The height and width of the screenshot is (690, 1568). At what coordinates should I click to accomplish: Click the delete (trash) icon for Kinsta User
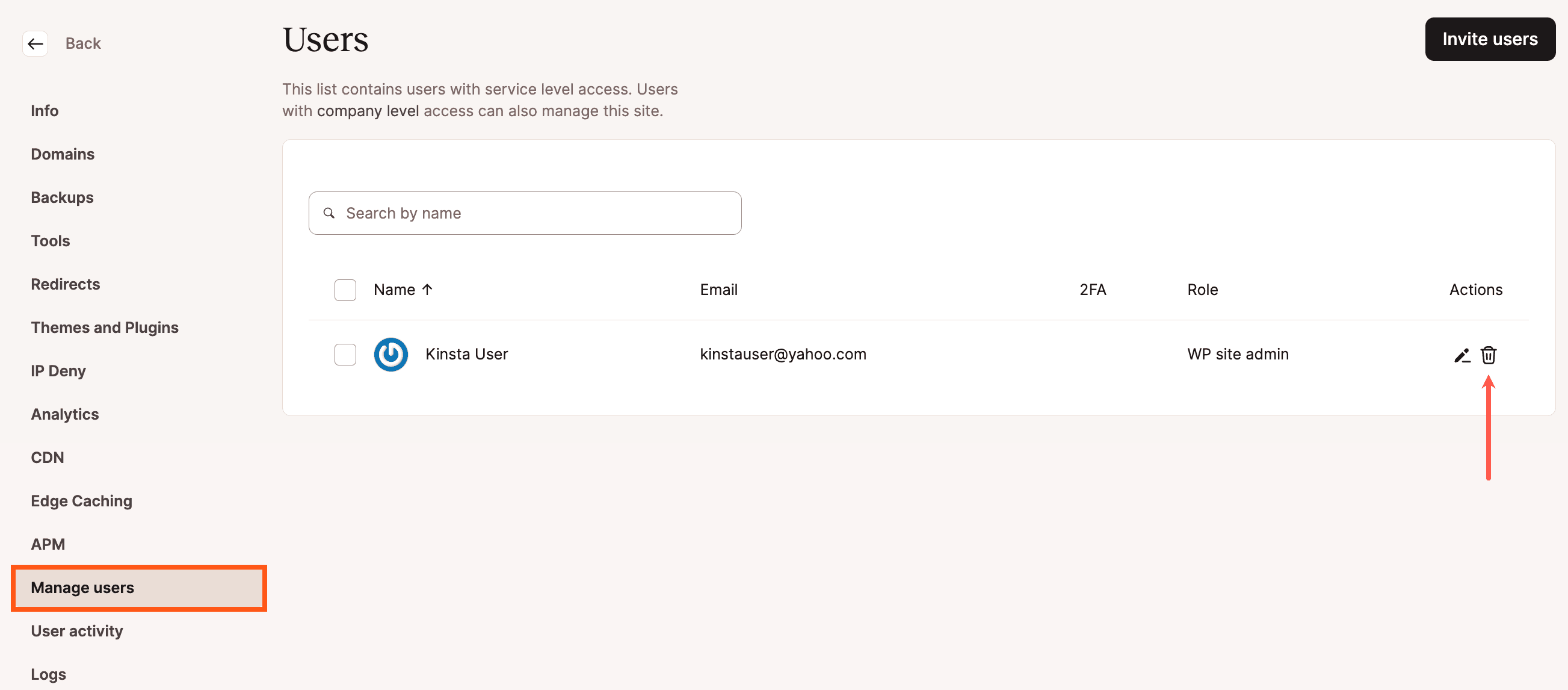pos(1491,355)
